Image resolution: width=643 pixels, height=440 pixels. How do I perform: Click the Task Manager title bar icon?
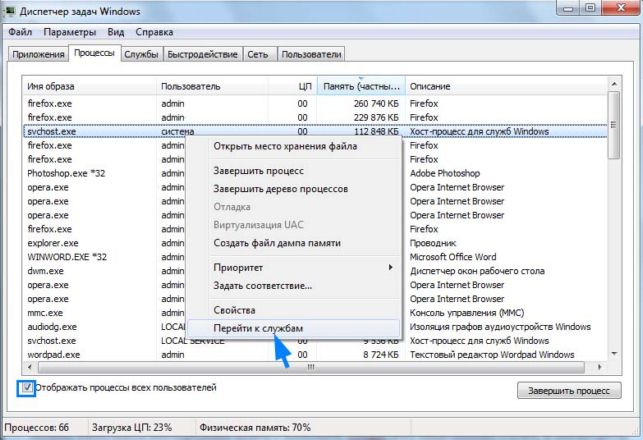(x=10, y=10)
